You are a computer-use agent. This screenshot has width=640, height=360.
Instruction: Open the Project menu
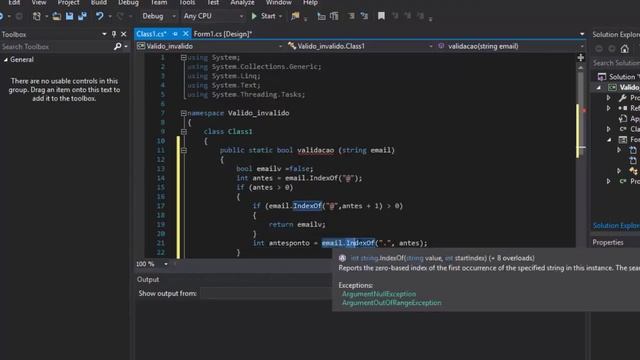pos(68,2)
